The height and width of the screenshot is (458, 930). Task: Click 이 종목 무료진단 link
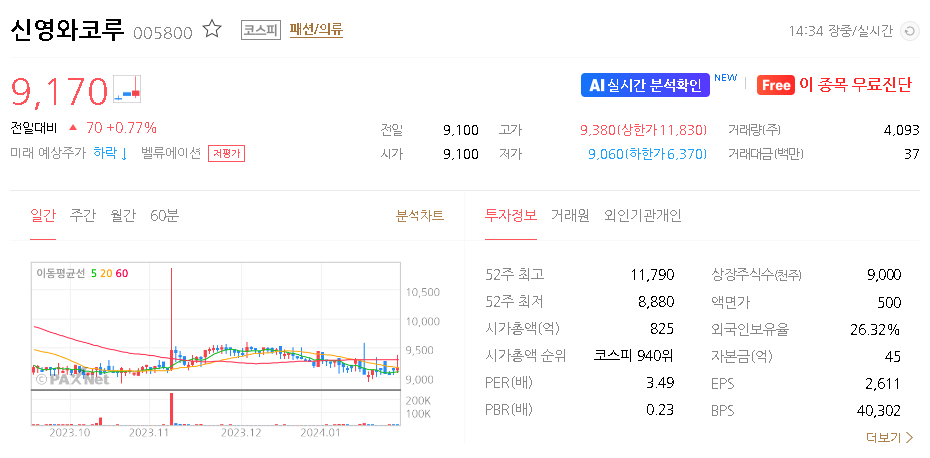(855, 85)
